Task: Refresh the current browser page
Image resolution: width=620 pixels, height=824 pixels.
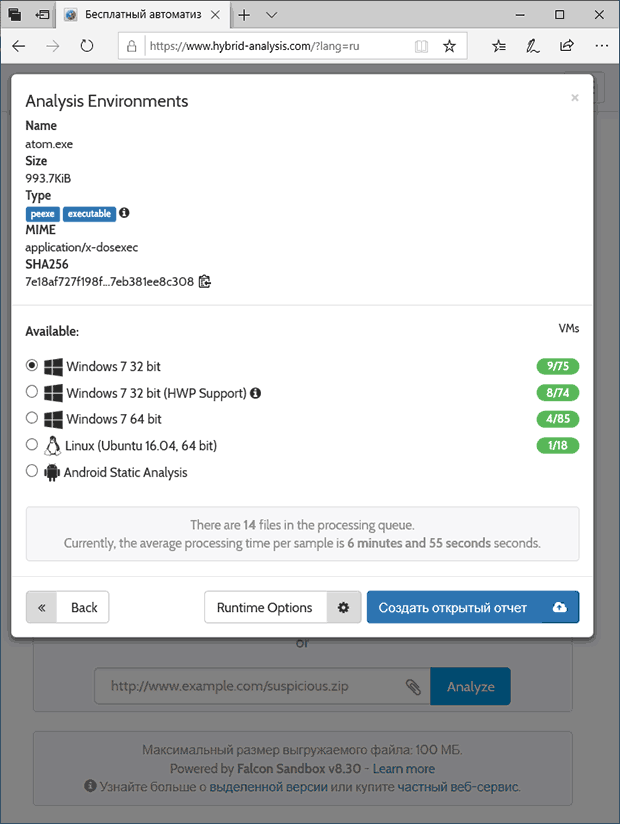Action: pyautogui.click(x=87, y=46)
